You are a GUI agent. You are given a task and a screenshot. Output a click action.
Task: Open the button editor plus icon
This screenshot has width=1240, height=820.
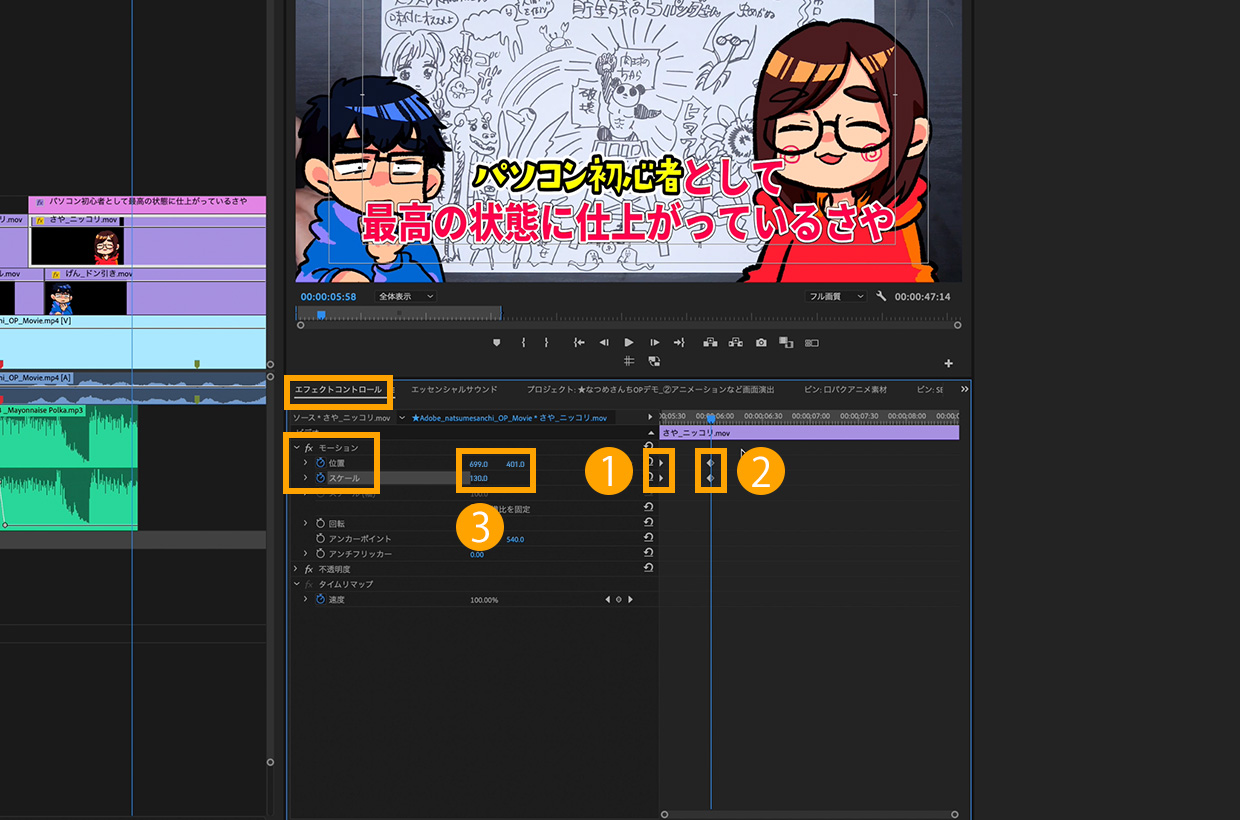[x=949, y=363]
